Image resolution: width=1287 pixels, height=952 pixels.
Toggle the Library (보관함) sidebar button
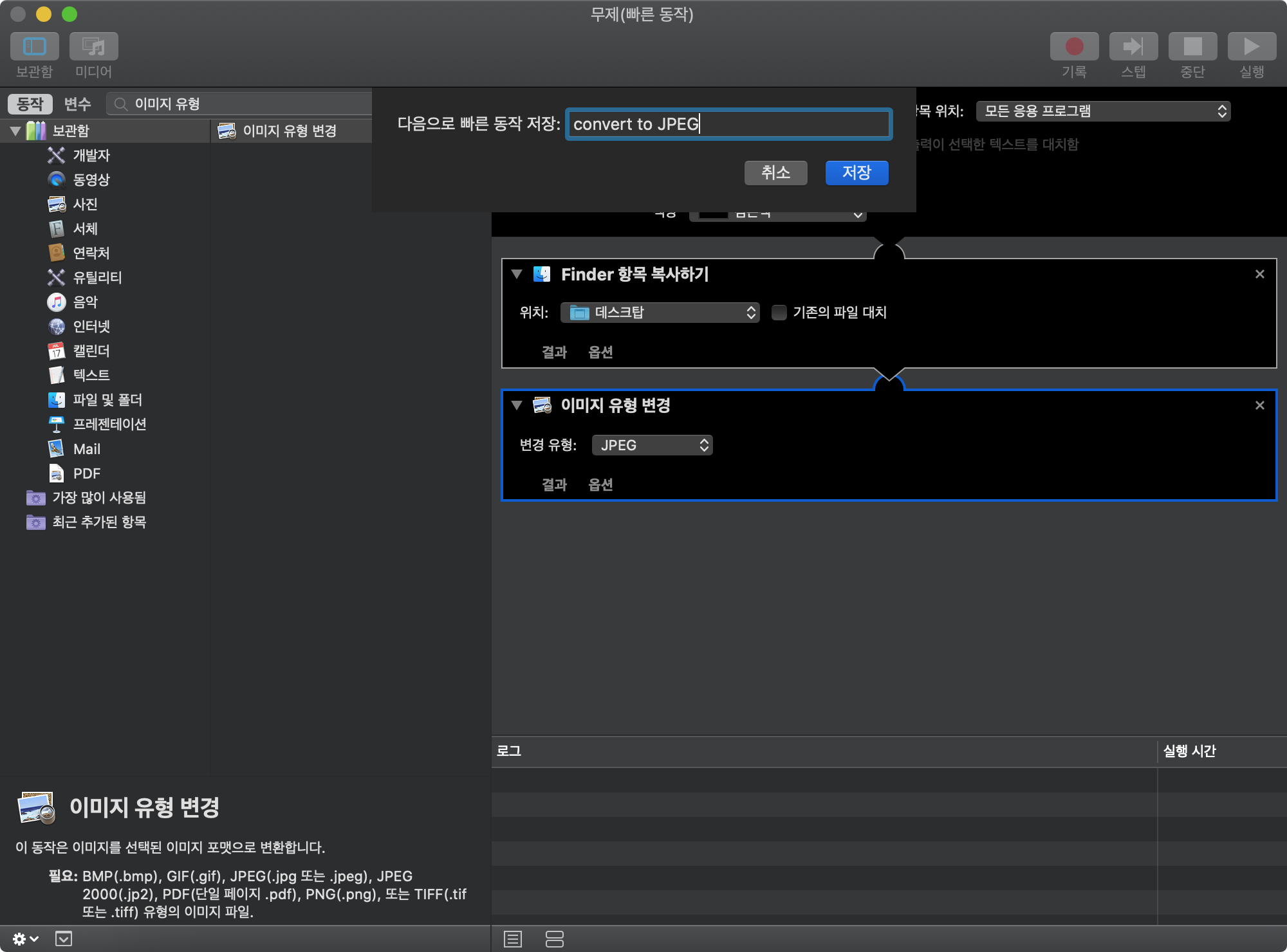click(x=35, y=47)
